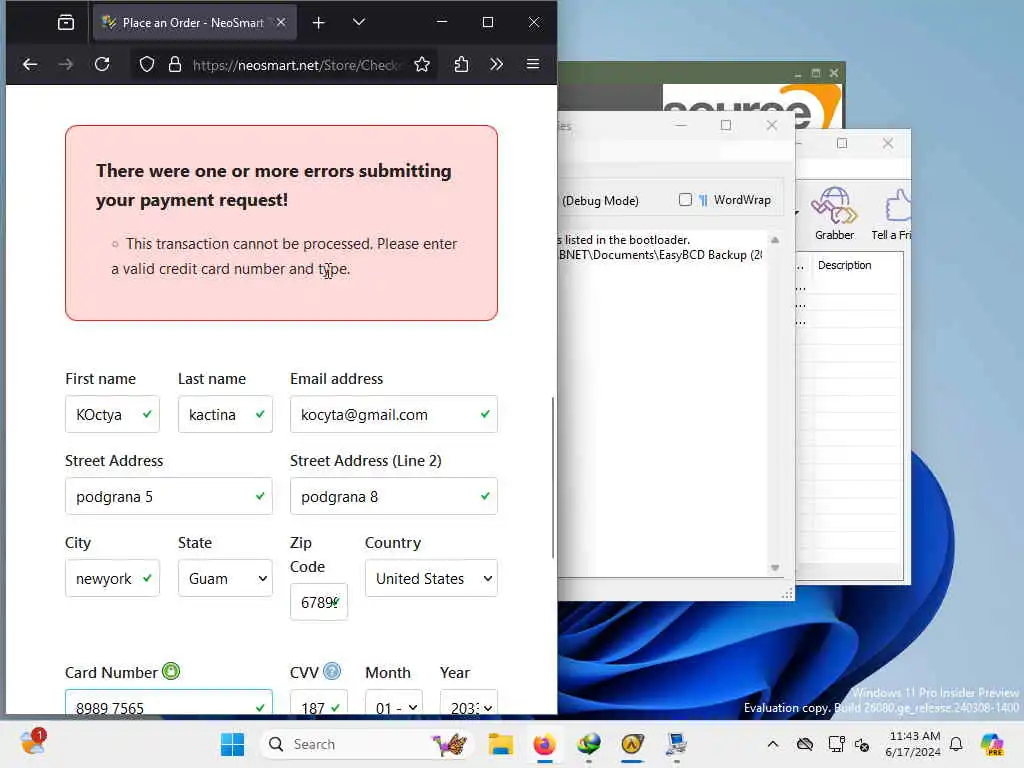Image resolution: width=1024 pixels, height=768 pixels.
Task: Reload the NeoSmart checkout page
Action: 102,64
